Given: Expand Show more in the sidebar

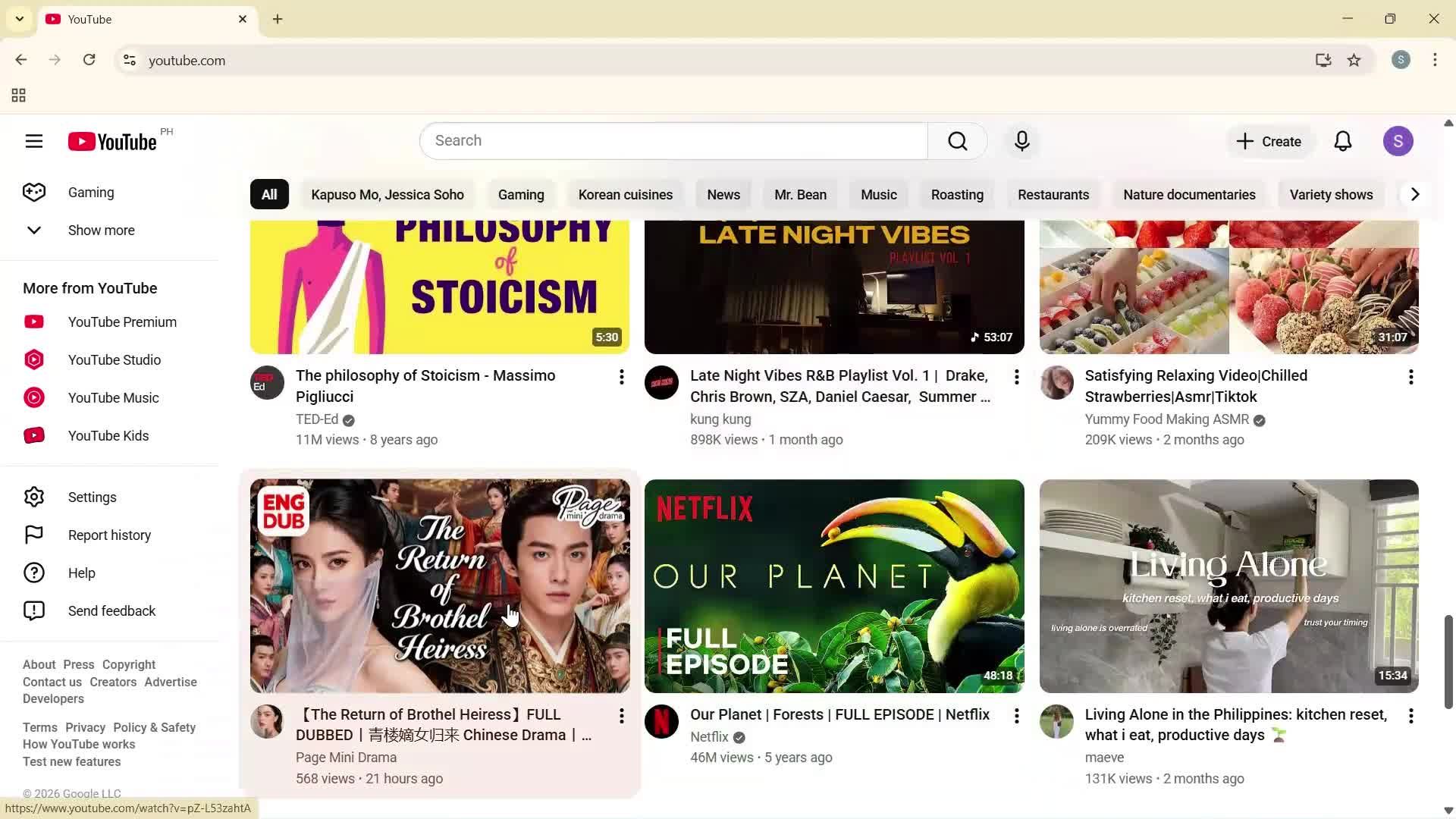Looking at the screenshot, I should coord(101,230).
